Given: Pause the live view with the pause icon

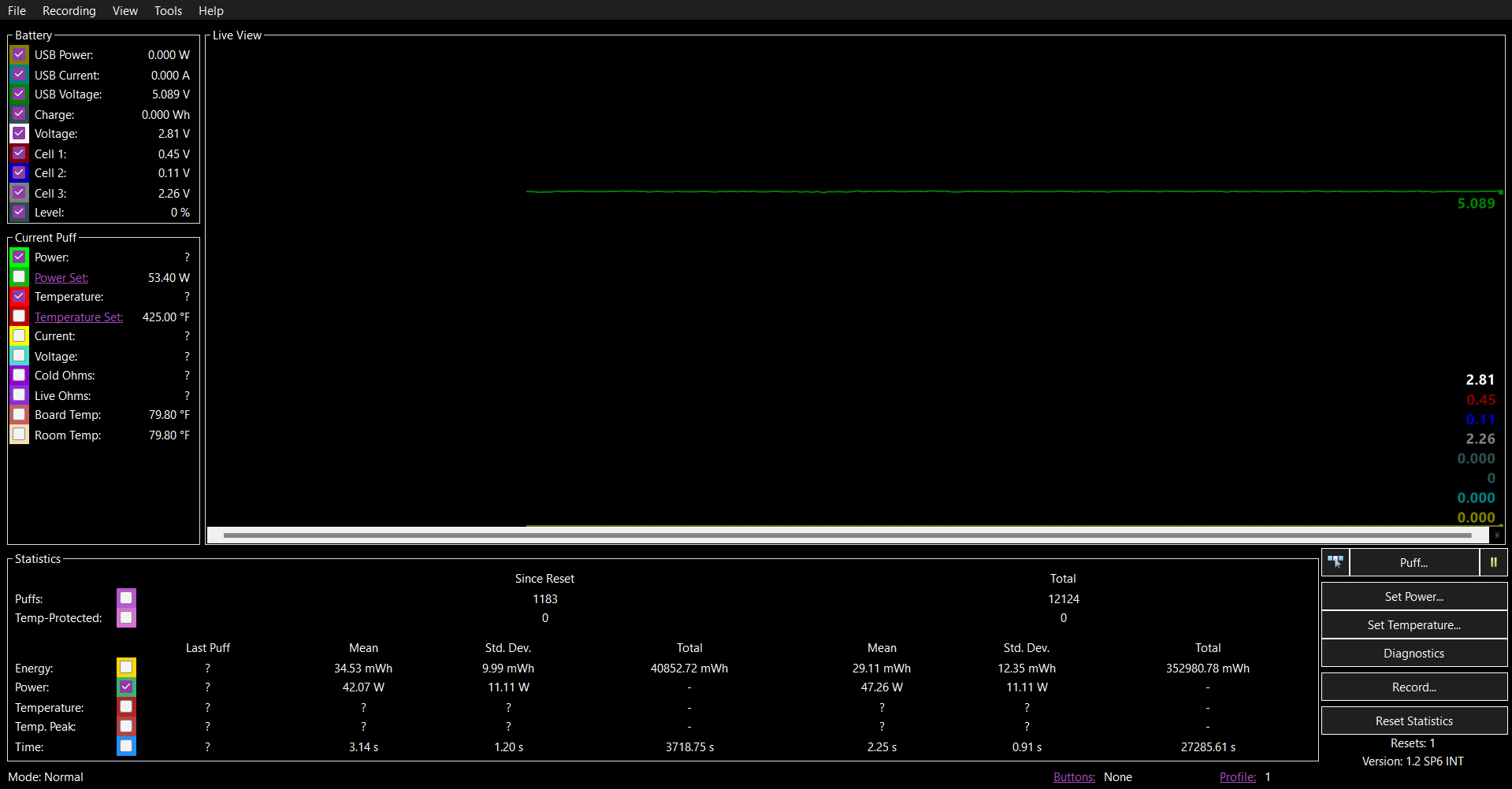Looking at the screenshot, I should 1493,562.
